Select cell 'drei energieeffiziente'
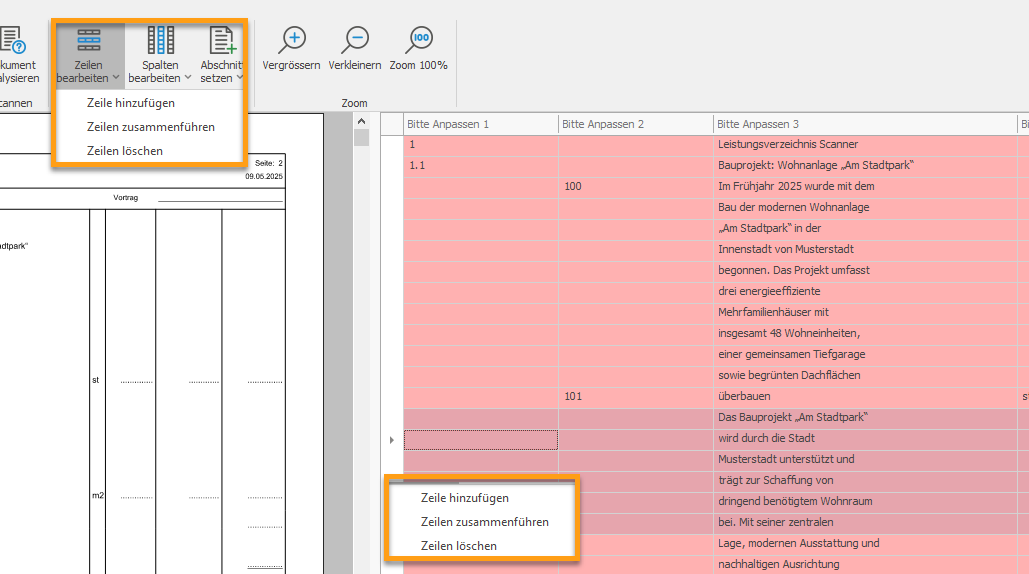Viewport: 1029px width, 574px height. pos(865,291)
